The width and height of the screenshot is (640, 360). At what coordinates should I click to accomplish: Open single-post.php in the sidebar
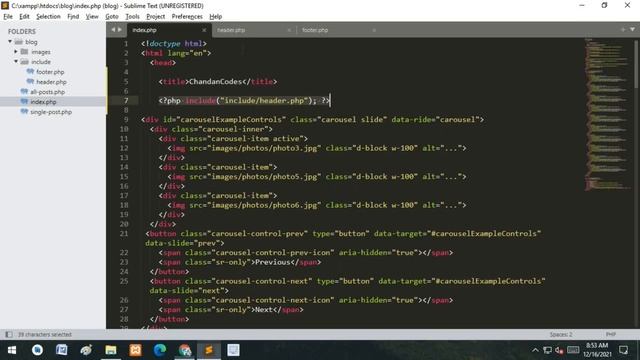[51, 112]
